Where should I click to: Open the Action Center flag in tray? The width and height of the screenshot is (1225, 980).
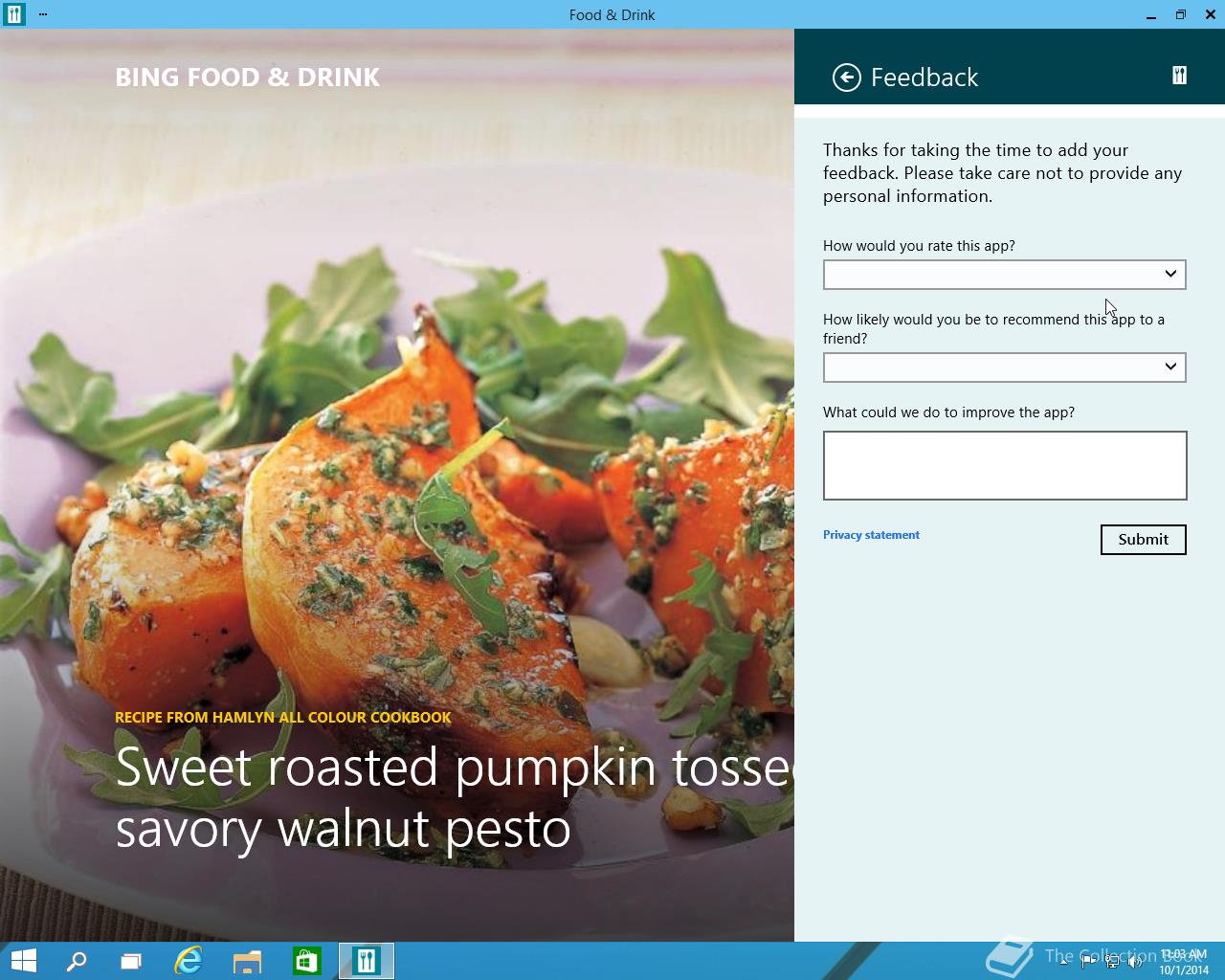click(1088, 962)
